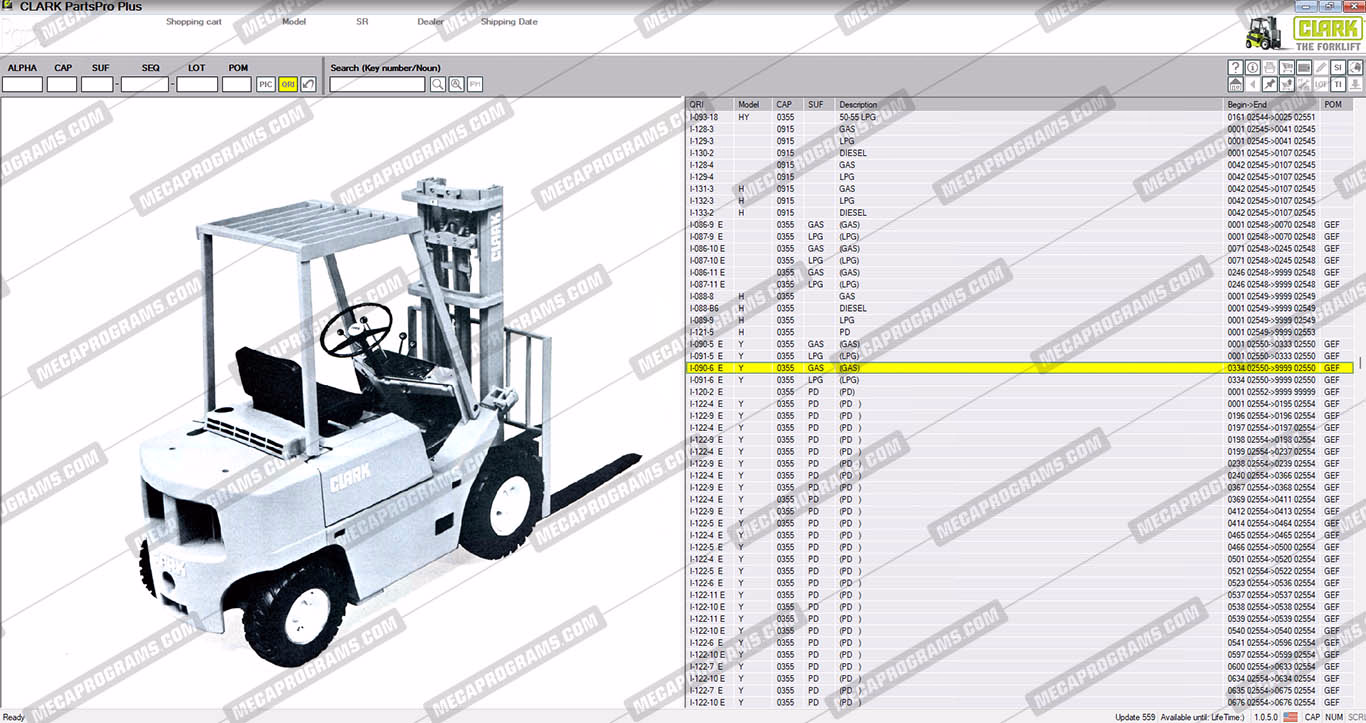Click the undo arrow beside QRI

point(309,85)
